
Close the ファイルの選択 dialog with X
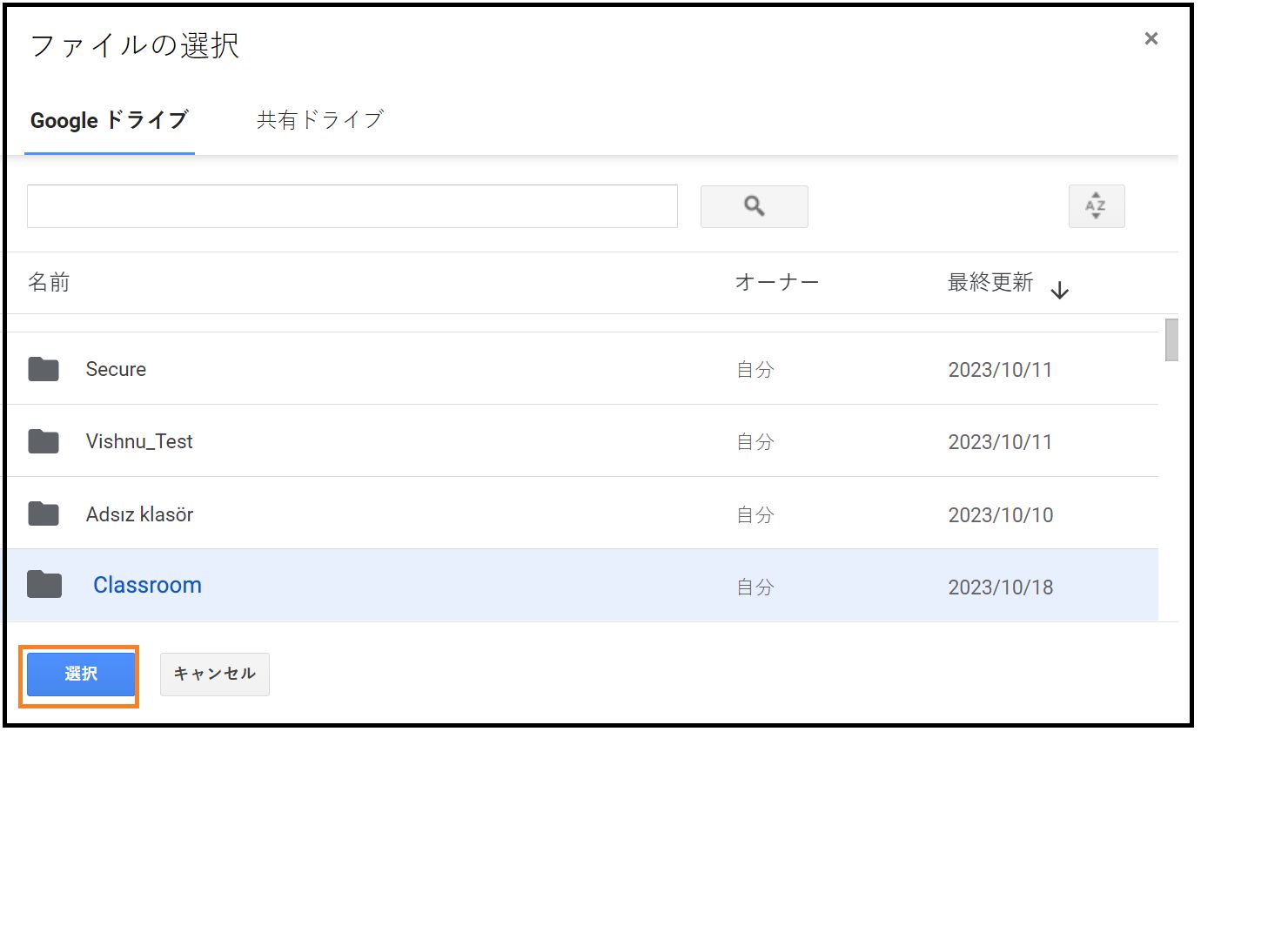click(1151, 38)
